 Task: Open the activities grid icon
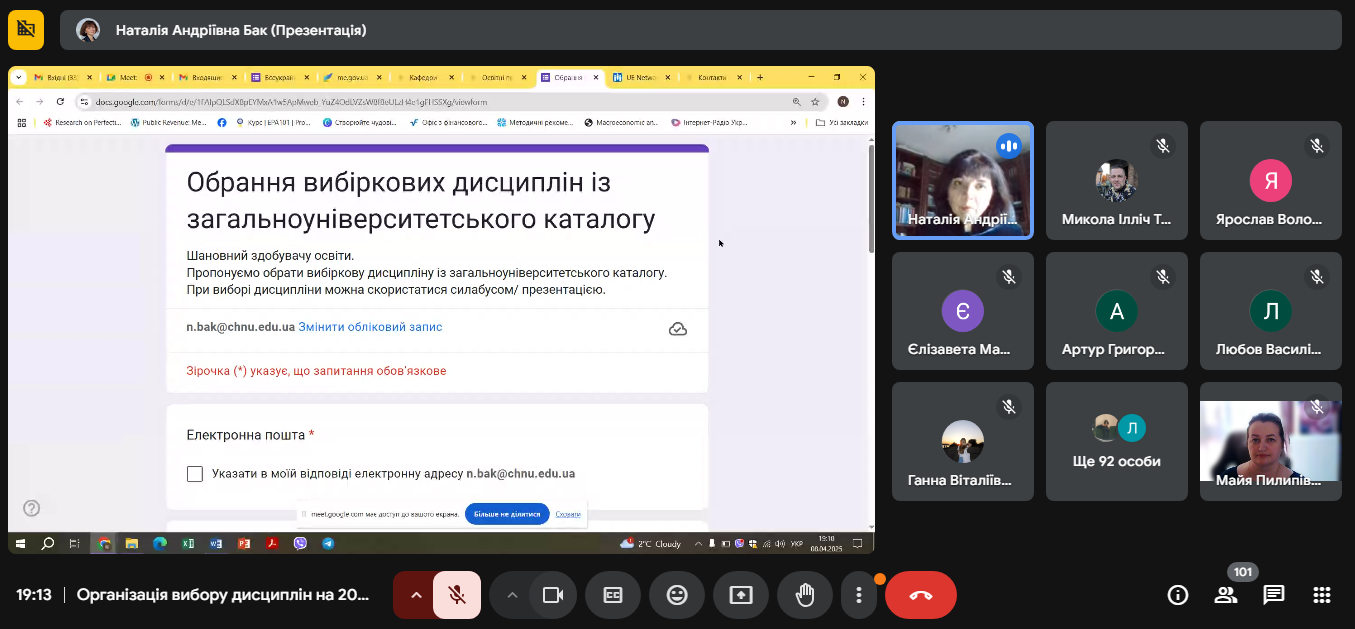pos(1322,595)
